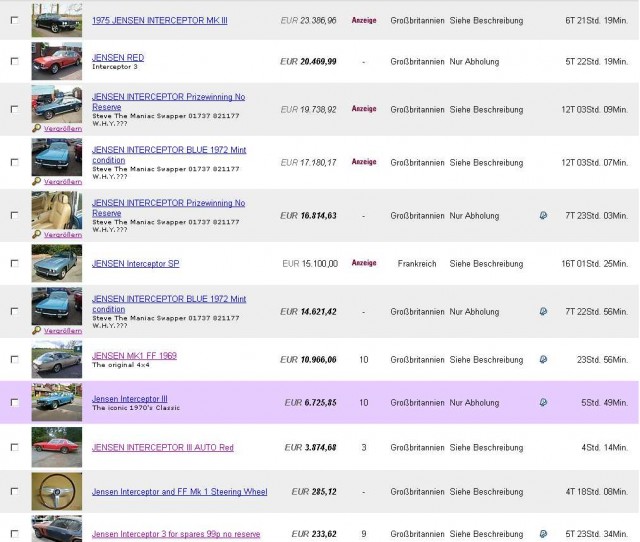Check the box of Jensen Interceptor III highlighted row
The image size is (640, 542).
point(15,402)
